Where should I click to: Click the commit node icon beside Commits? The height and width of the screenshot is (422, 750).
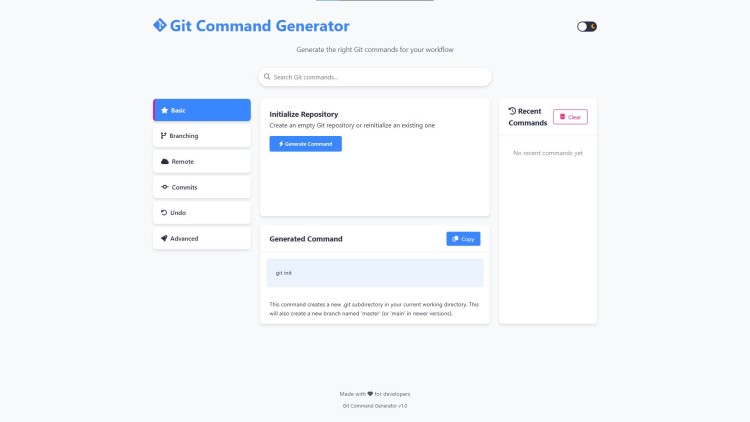pos(165,187)
